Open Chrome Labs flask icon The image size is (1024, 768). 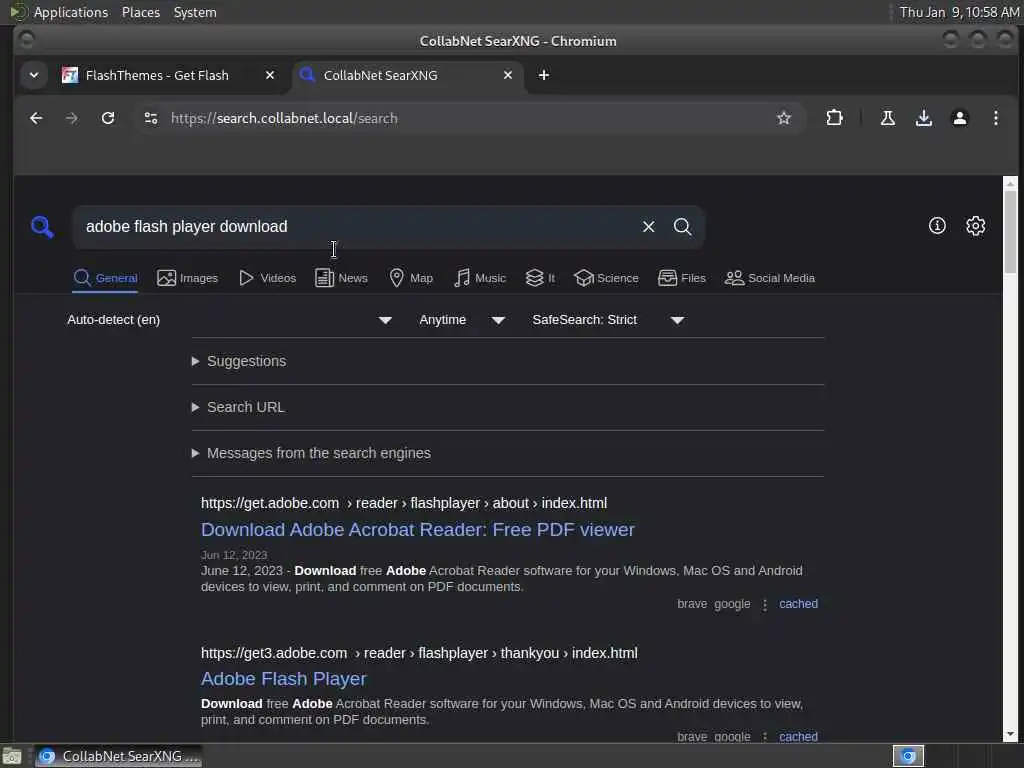point(888,118)
